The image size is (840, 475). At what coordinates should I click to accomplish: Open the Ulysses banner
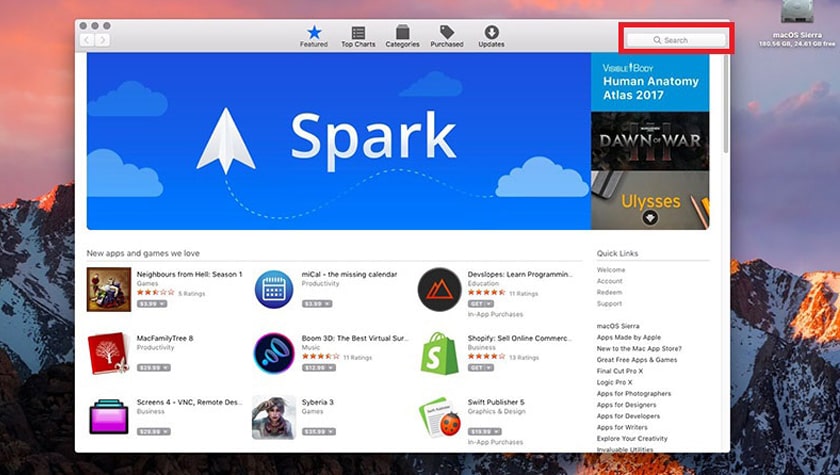click(650, 200)
